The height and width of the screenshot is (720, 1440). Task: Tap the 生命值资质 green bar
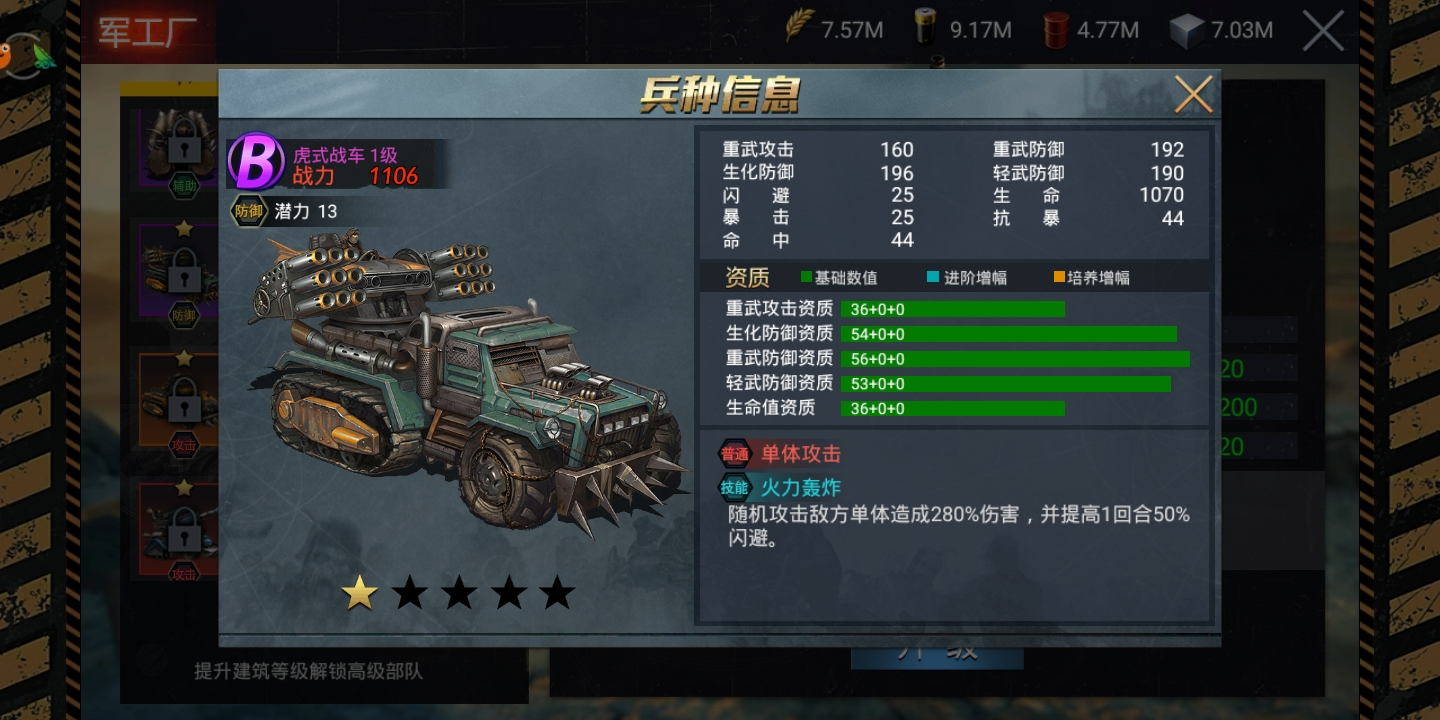point(953,409)
